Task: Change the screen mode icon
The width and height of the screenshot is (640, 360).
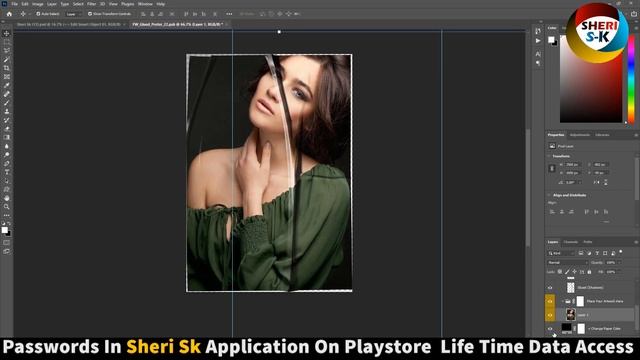Action: (7, 251)
